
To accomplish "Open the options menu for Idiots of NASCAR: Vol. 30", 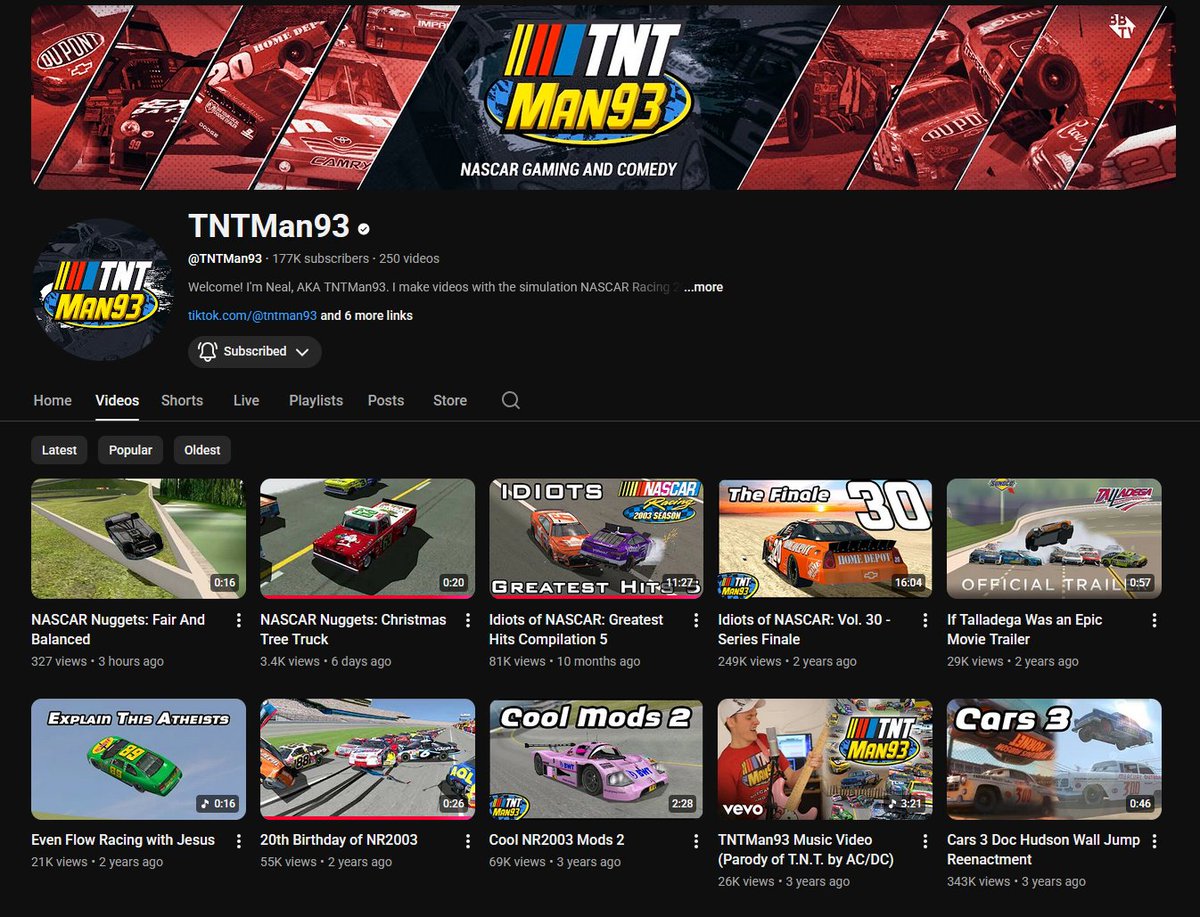I will point(925,620).
